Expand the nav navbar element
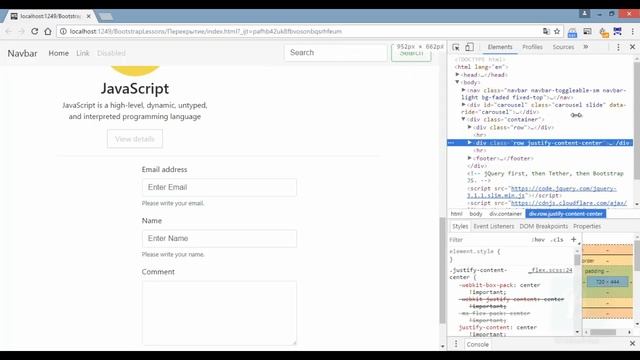Screen dimensions: 640x360 (464, 90)
